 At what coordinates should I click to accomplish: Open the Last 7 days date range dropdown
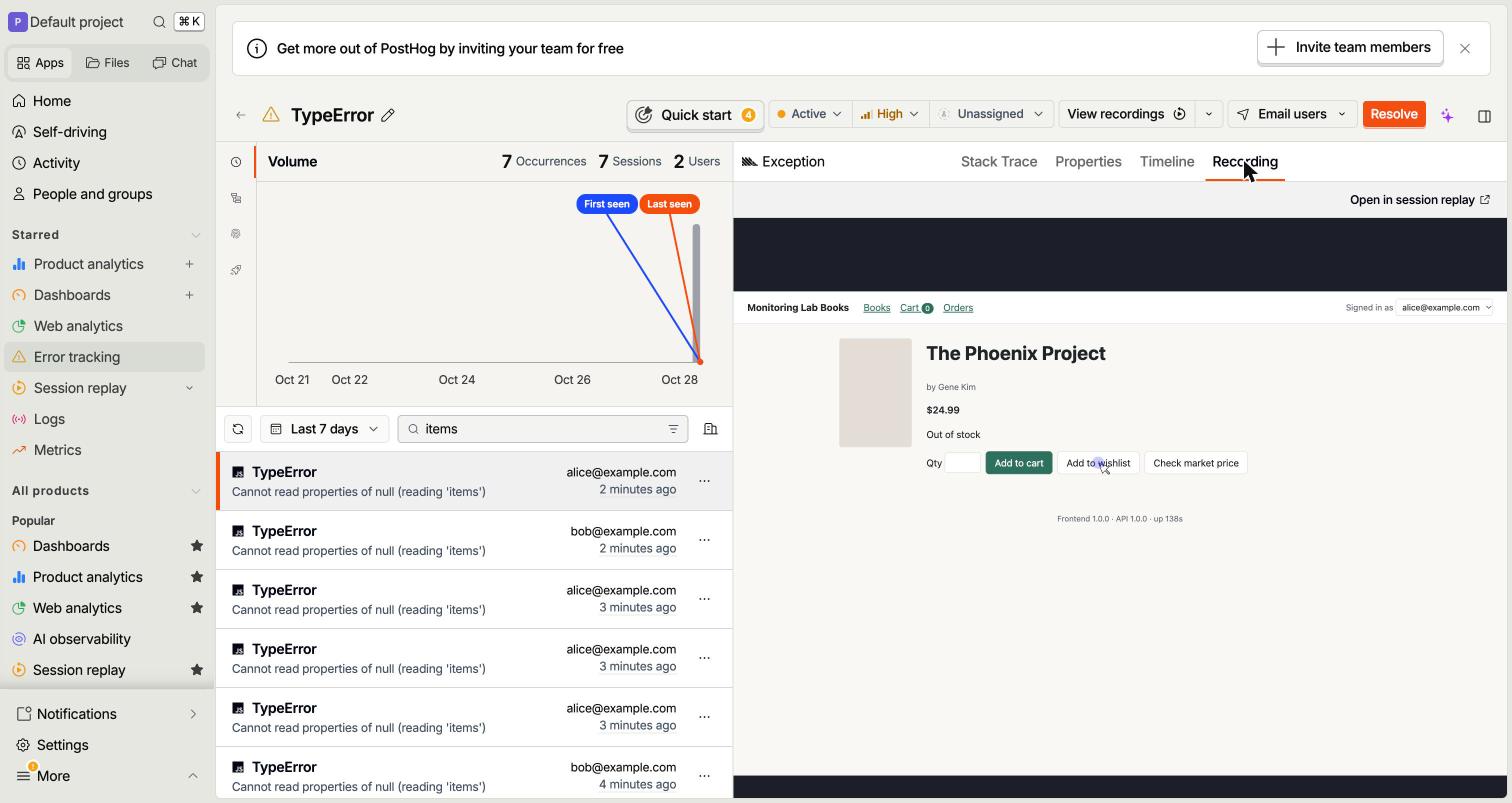(325, 429)
